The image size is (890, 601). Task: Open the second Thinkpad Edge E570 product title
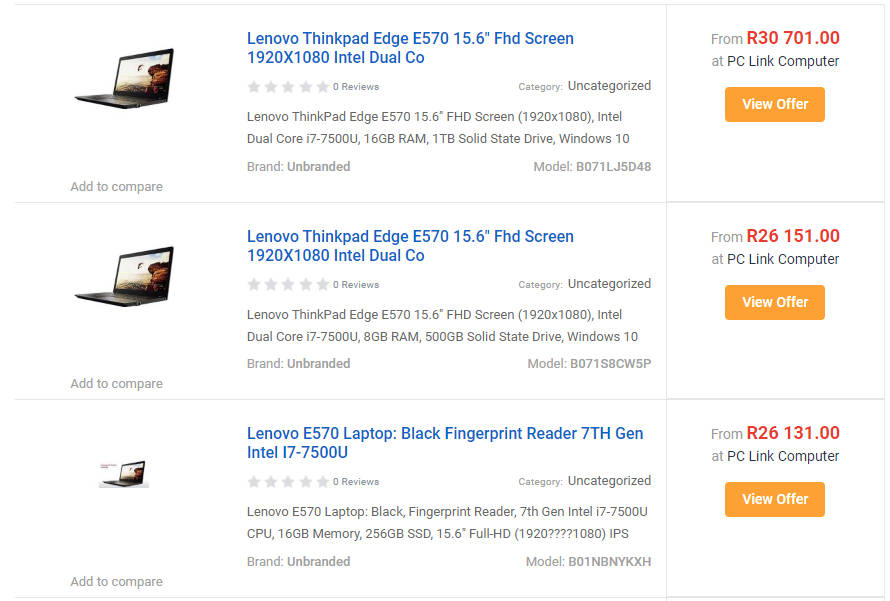410,245
